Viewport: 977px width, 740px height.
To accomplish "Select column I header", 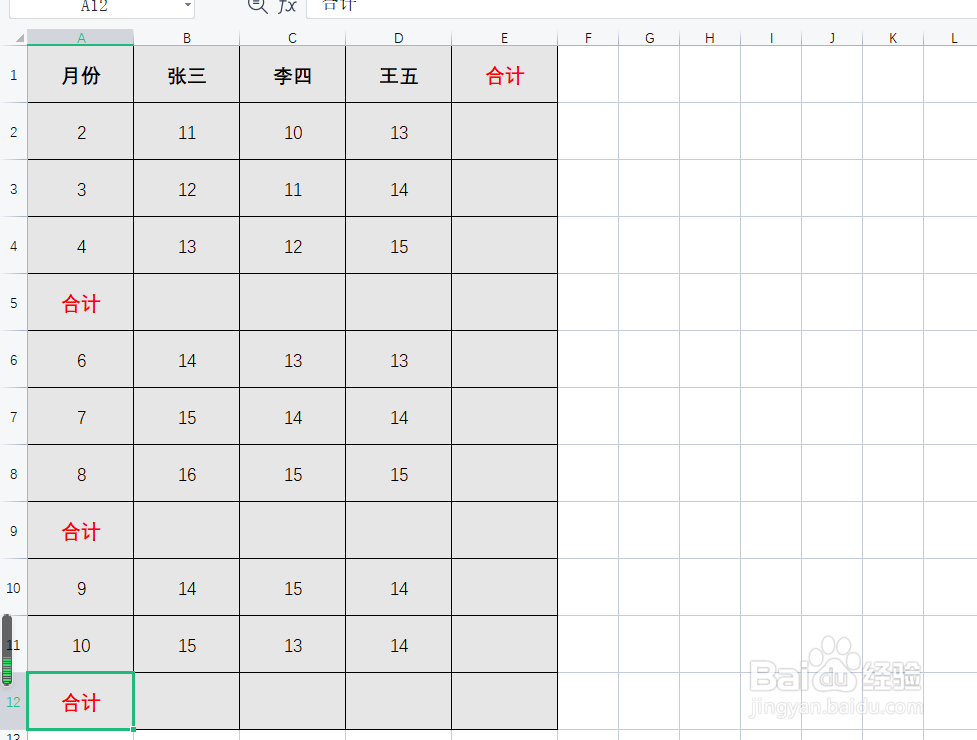I will coord(771,37).
